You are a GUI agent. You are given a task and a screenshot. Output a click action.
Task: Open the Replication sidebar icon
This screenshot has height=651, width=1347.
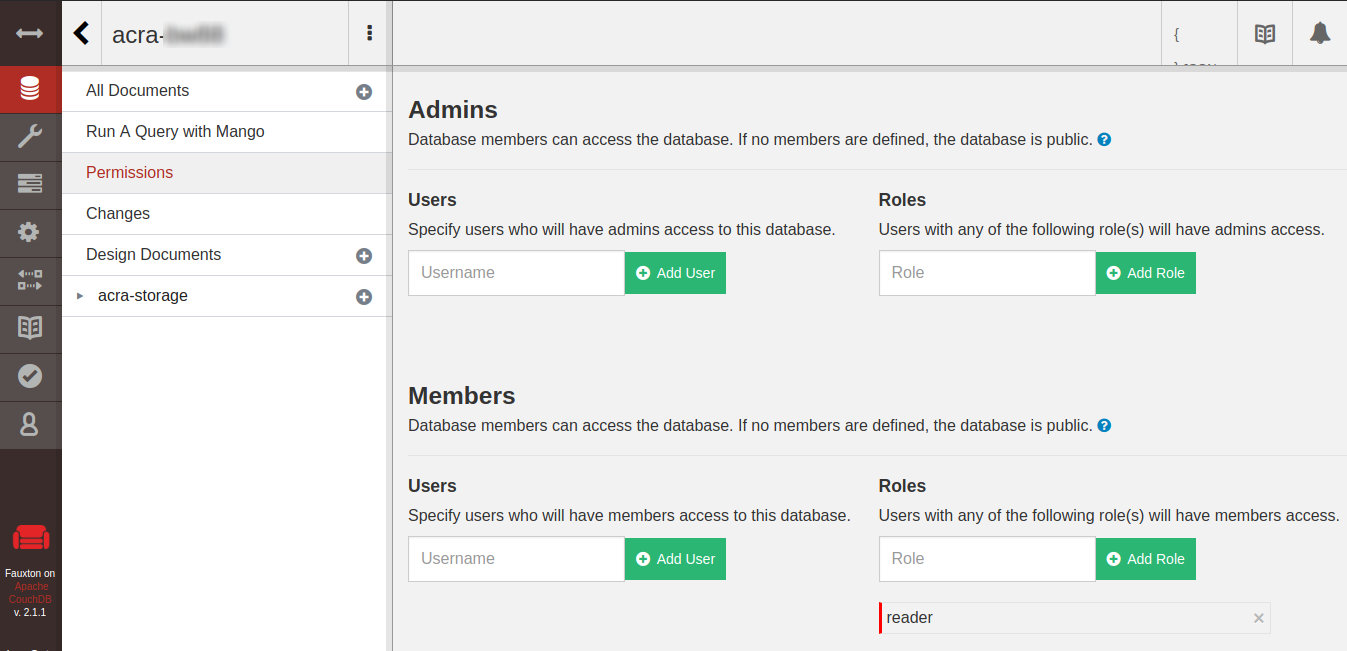tap(30, 280)
